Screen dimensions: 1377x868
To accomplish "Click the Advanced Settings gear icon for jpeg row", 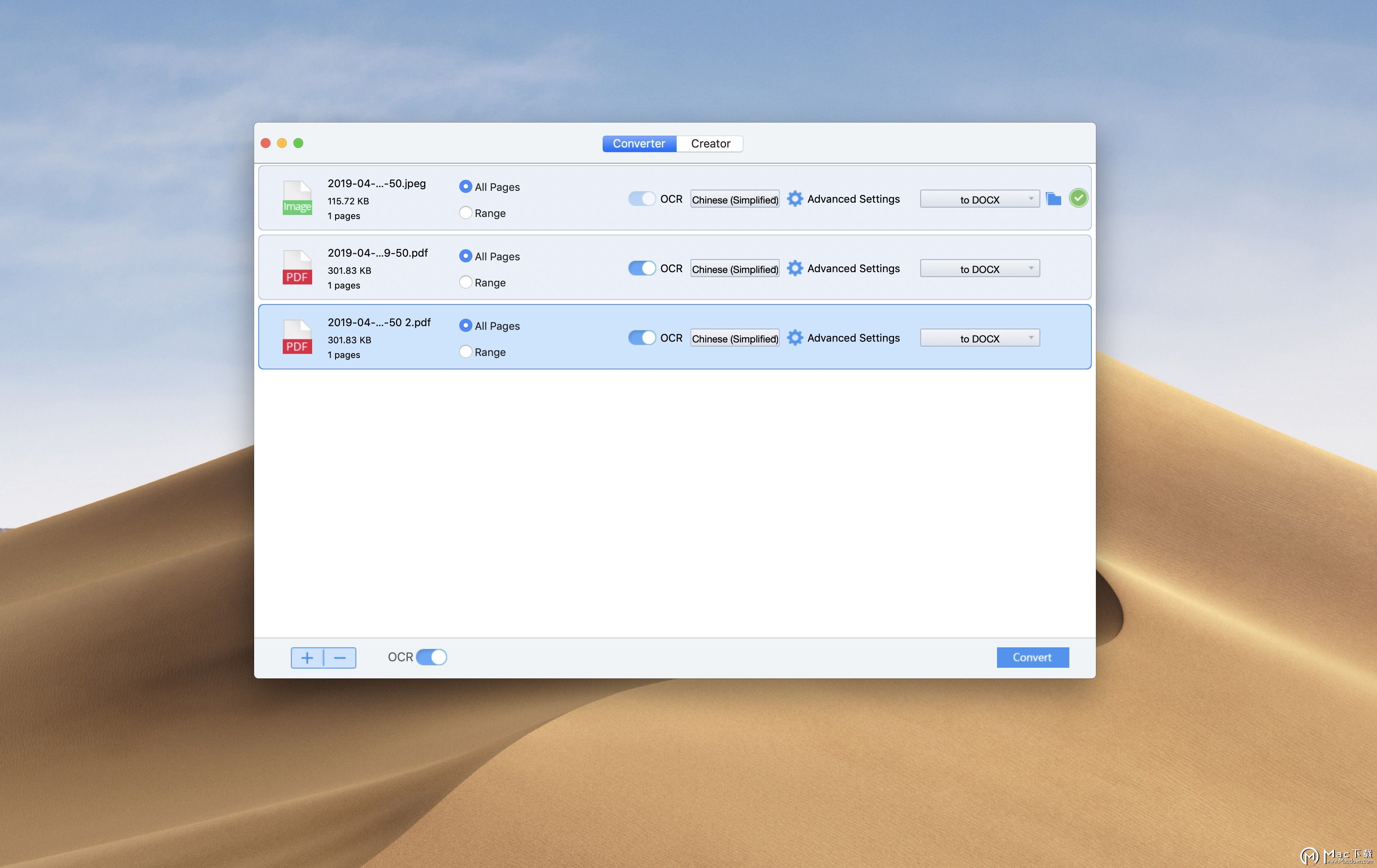I will pos(795,199).
